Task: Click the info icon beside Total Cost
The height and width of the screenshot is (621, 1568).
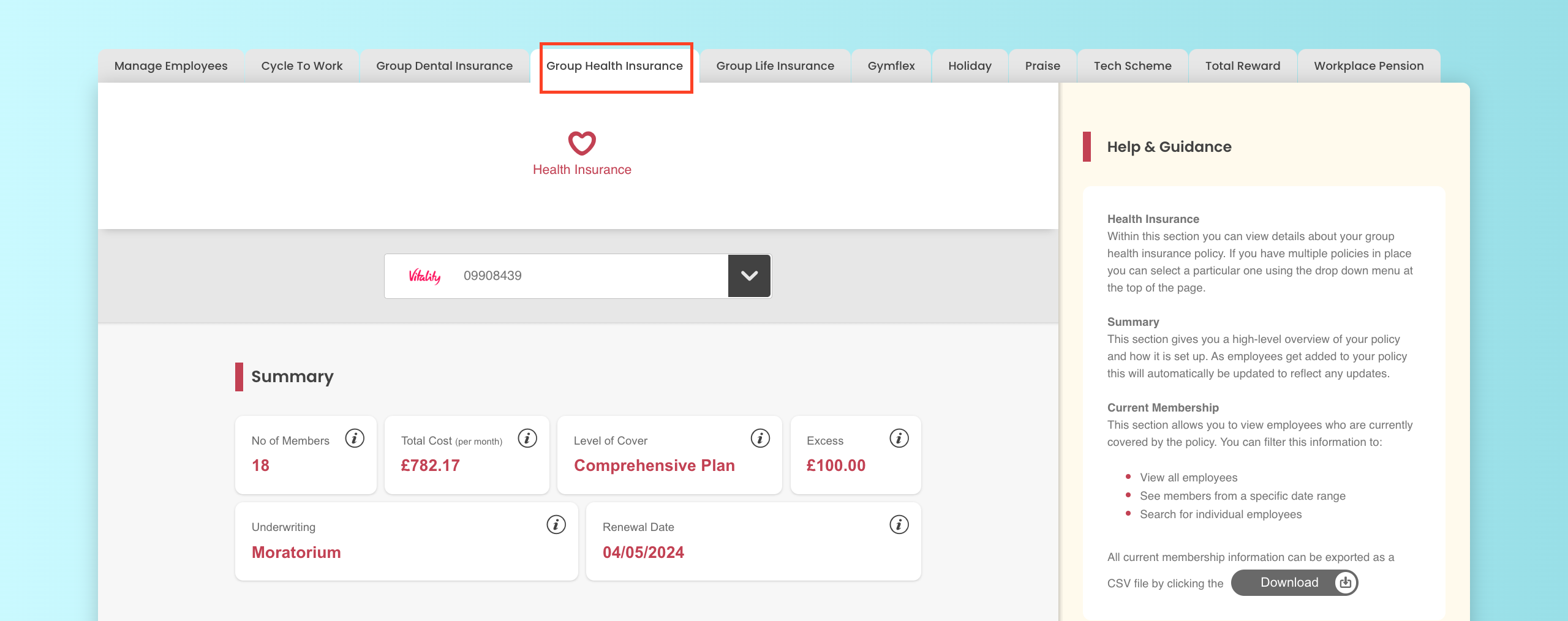Action: 527,438
